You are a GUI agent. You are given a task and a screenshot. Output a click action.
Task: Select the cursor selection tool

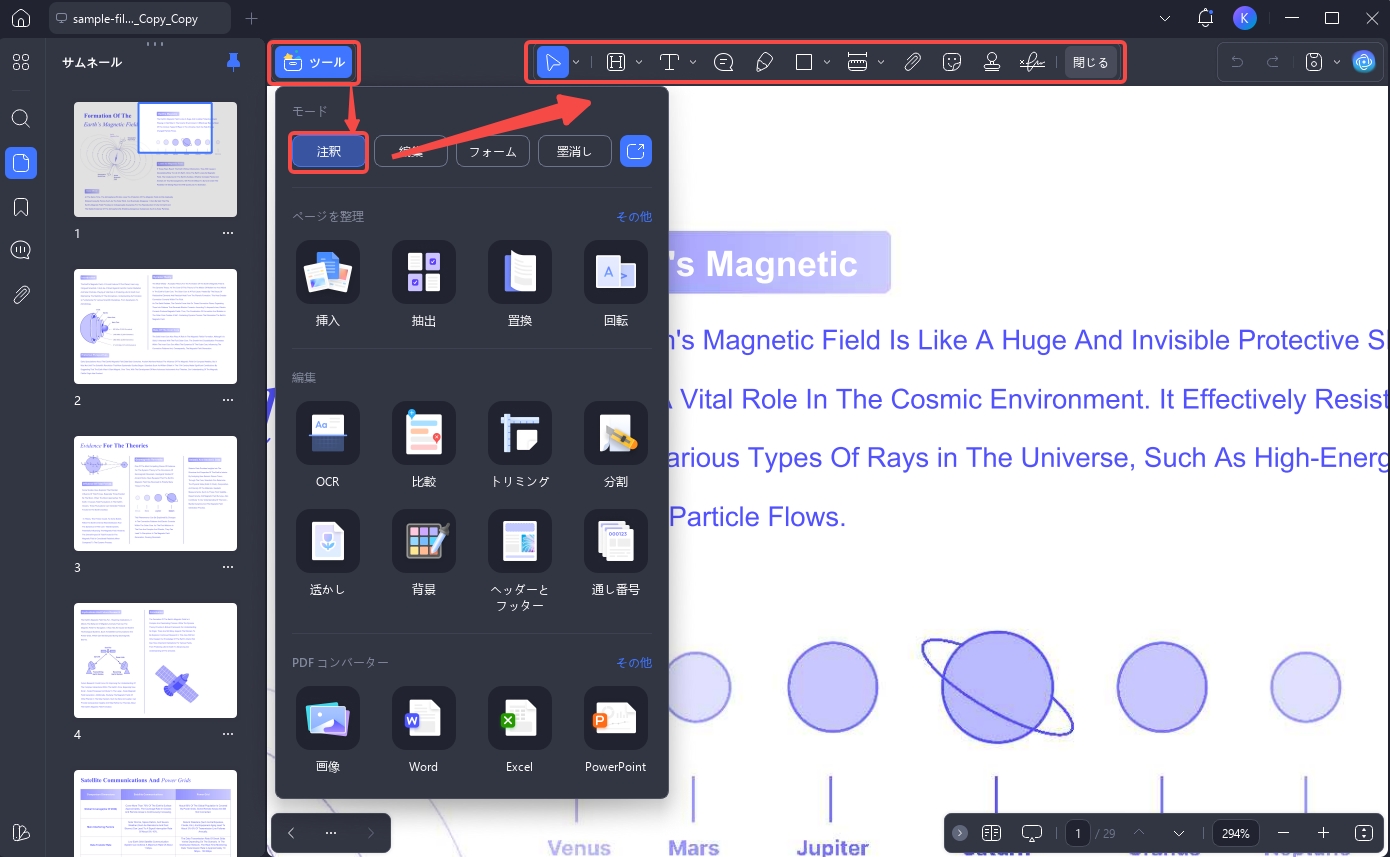[553, 62]
